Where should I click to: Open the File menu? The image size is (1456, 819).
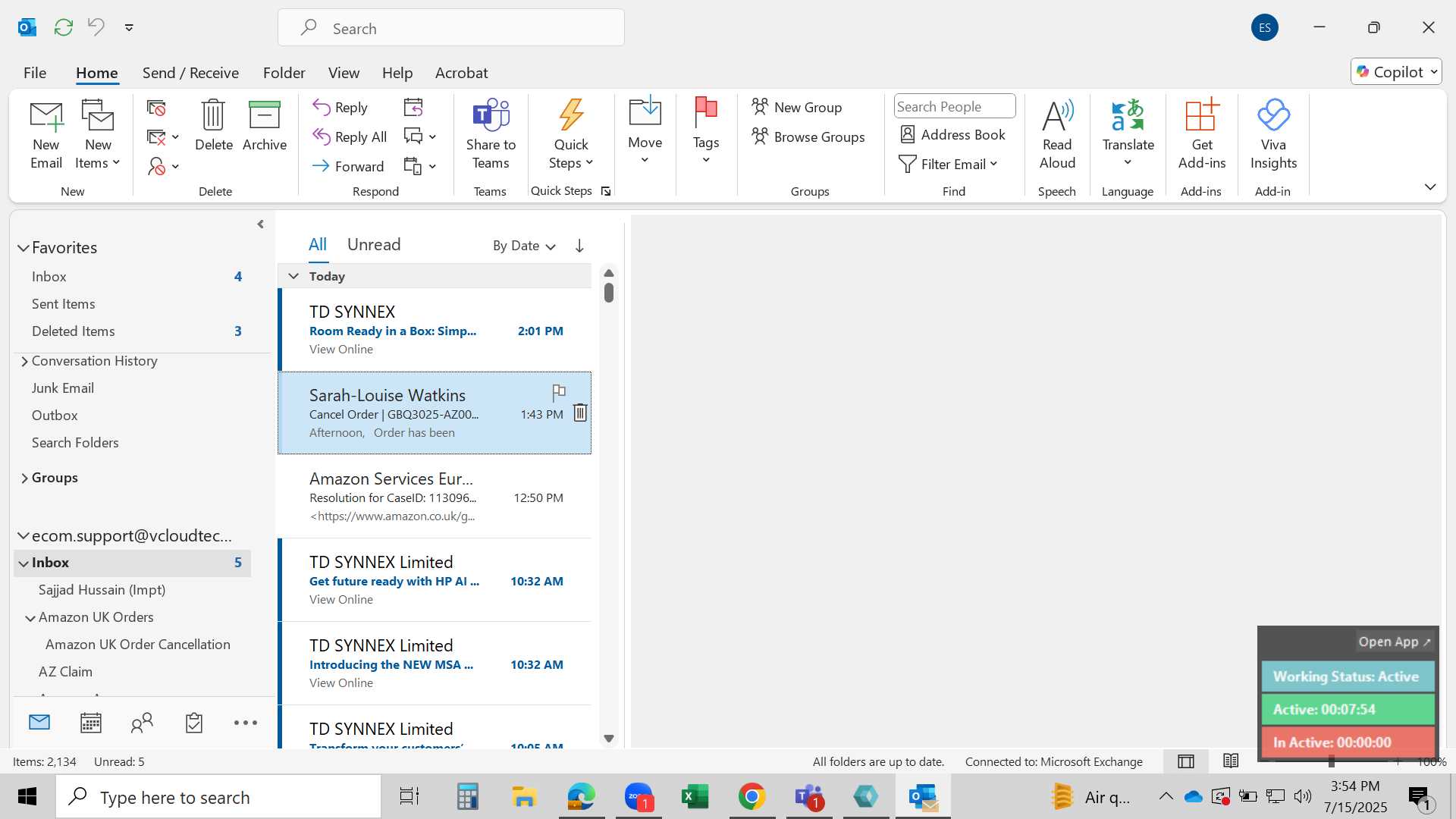tap(35, 73)
